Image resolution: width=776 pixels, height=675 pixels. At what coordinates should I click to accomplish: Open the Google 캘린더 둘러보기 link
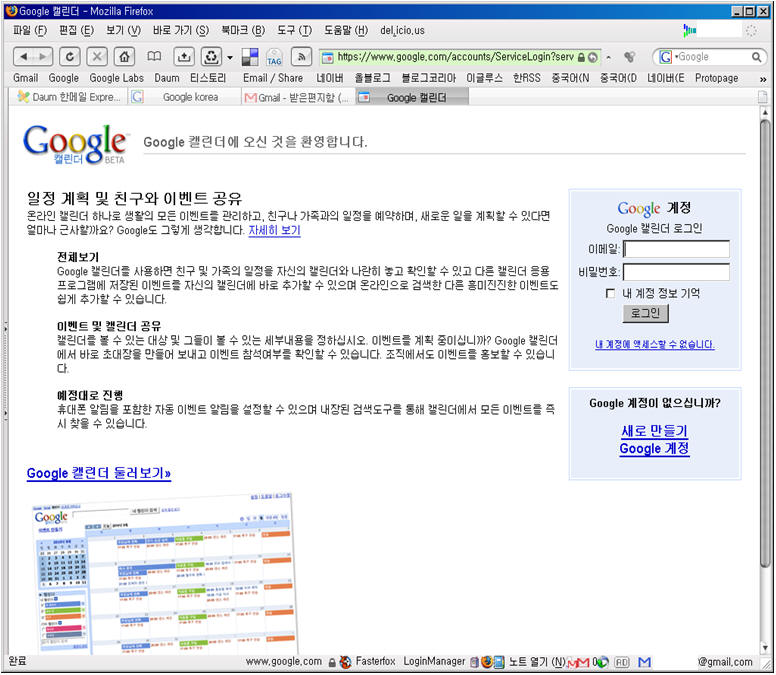point(99,473)
